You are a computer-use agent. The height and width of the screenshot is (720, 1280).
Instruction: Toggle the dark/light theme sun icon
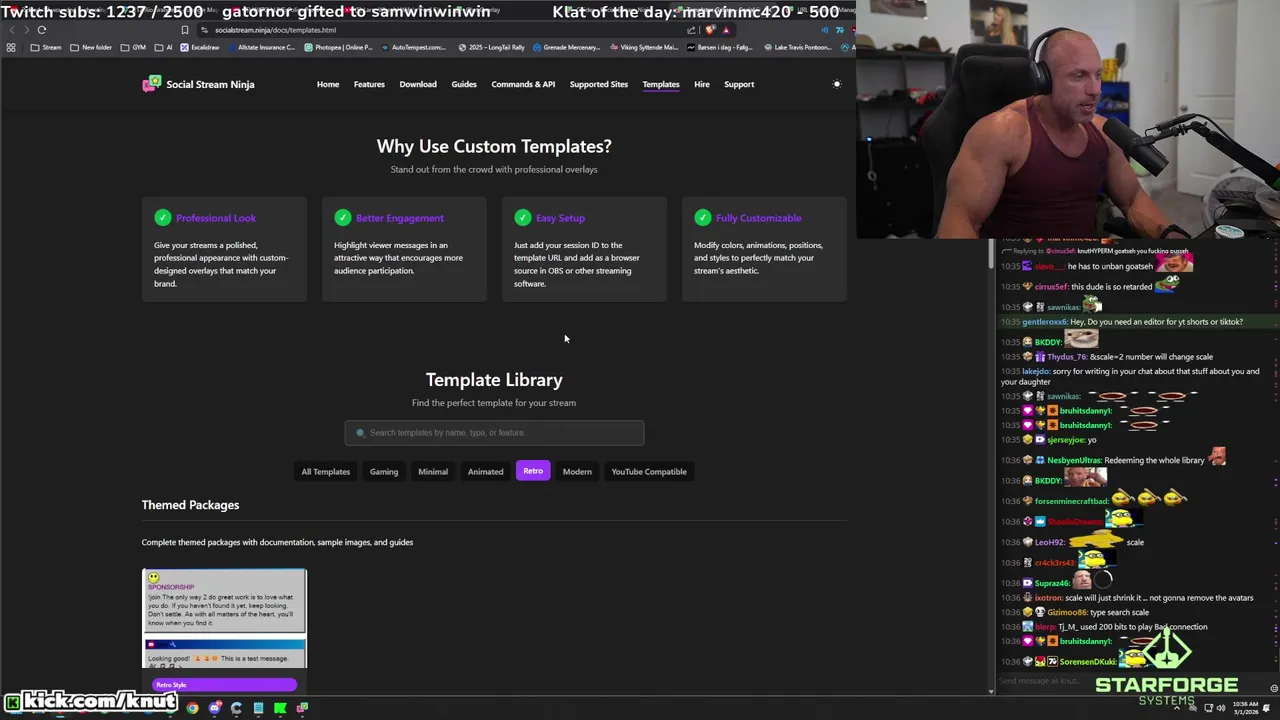point(837,84)
